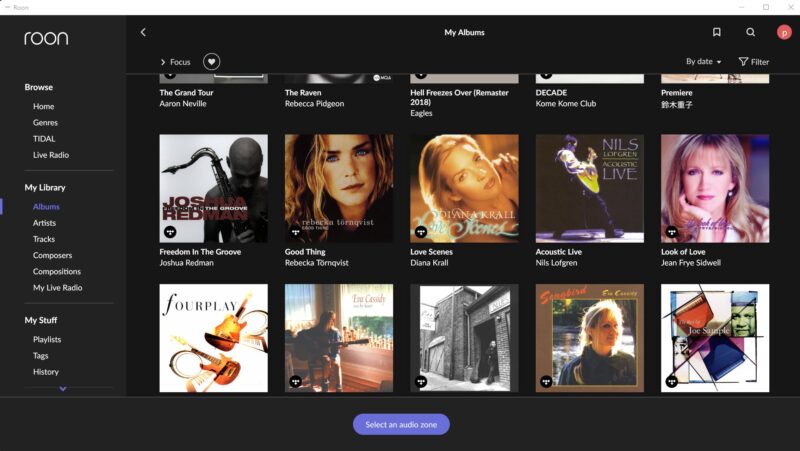Open the Fourplay album cover
Screen dimensions: 800x451
pos(213,338)
